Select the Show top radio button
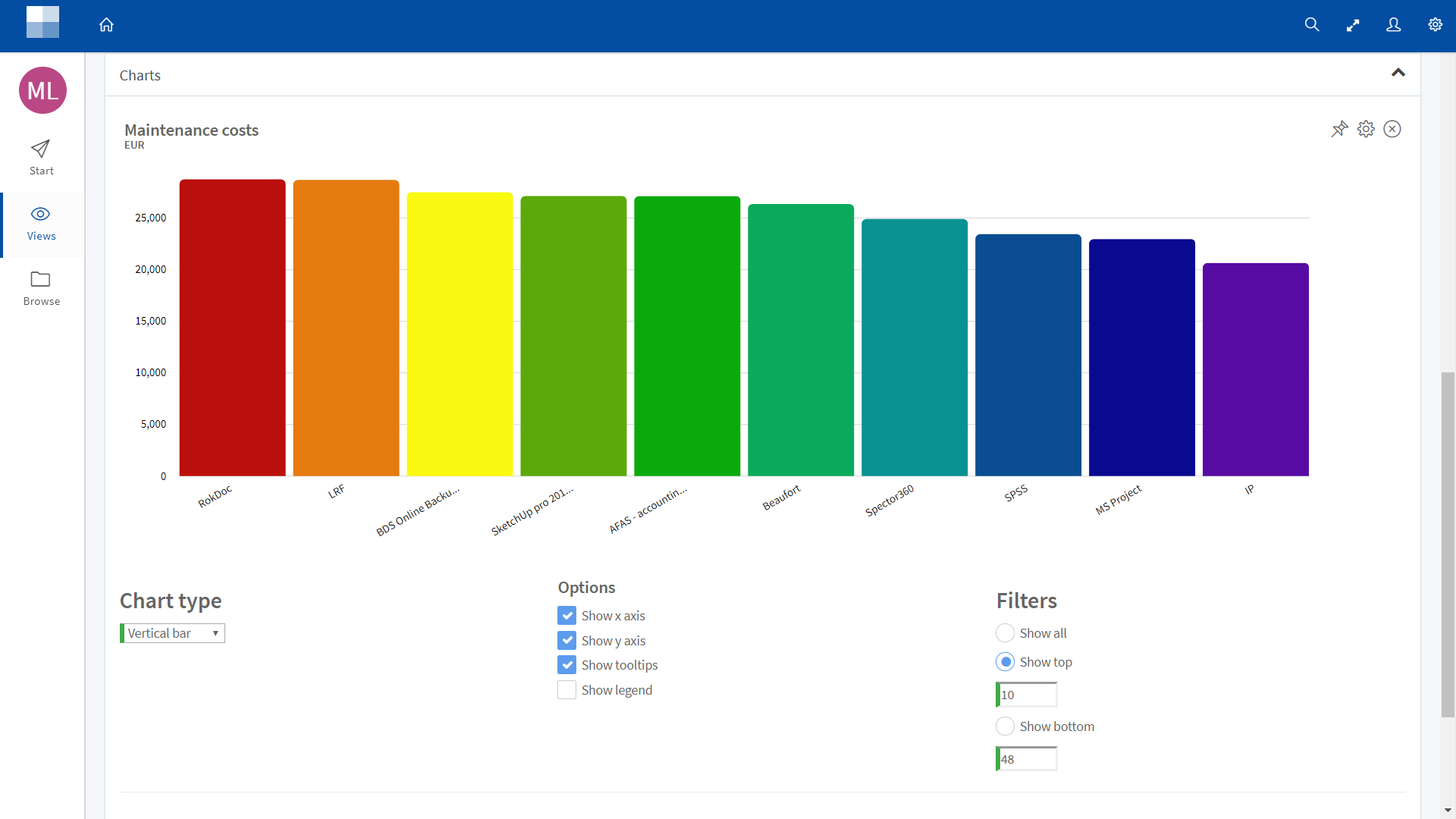Viewport: 1456px width, 819px height. click(1005, 662)
